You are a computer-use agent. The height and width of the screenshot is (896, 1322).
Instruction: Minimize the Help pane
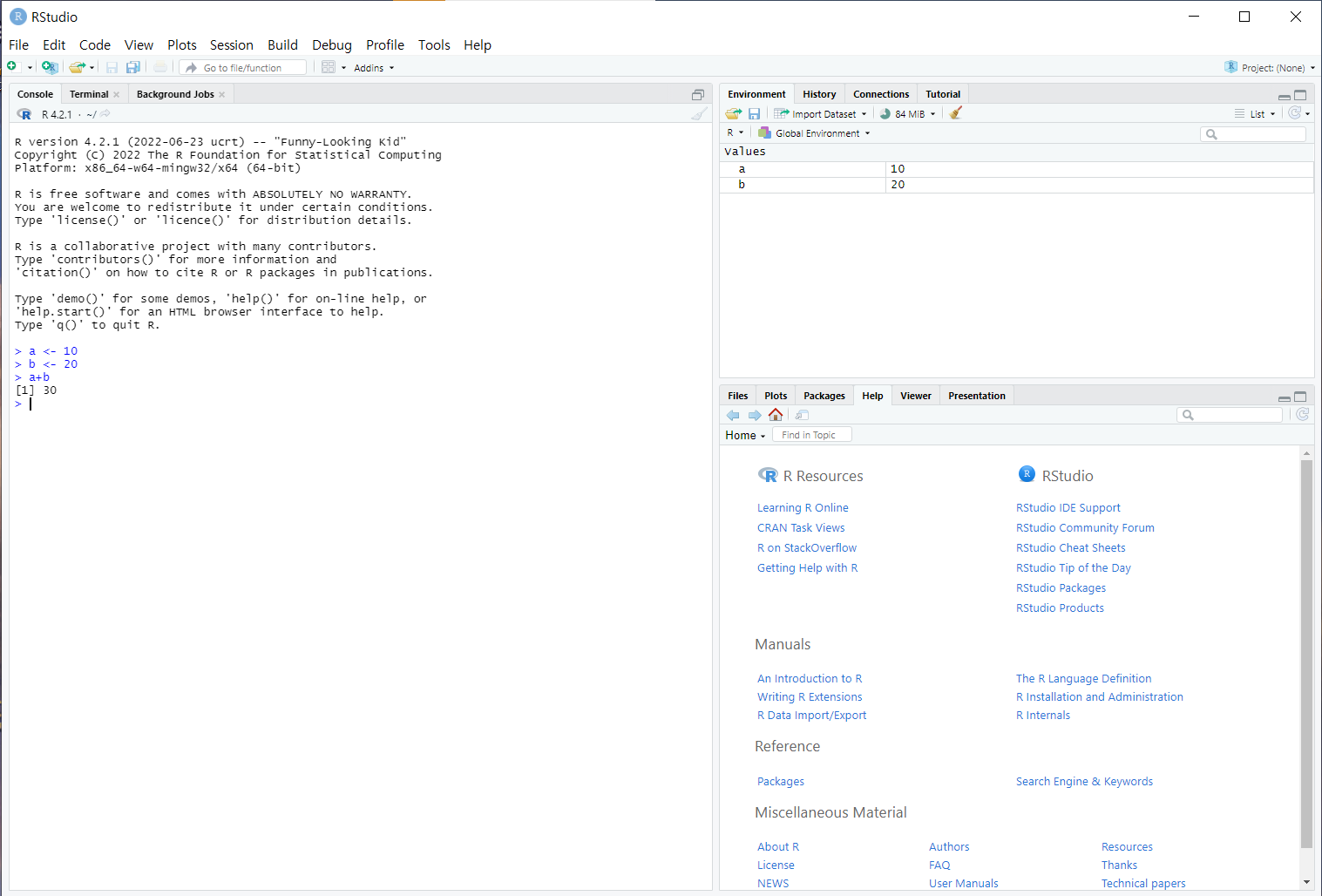click(x=1285, y=397)
